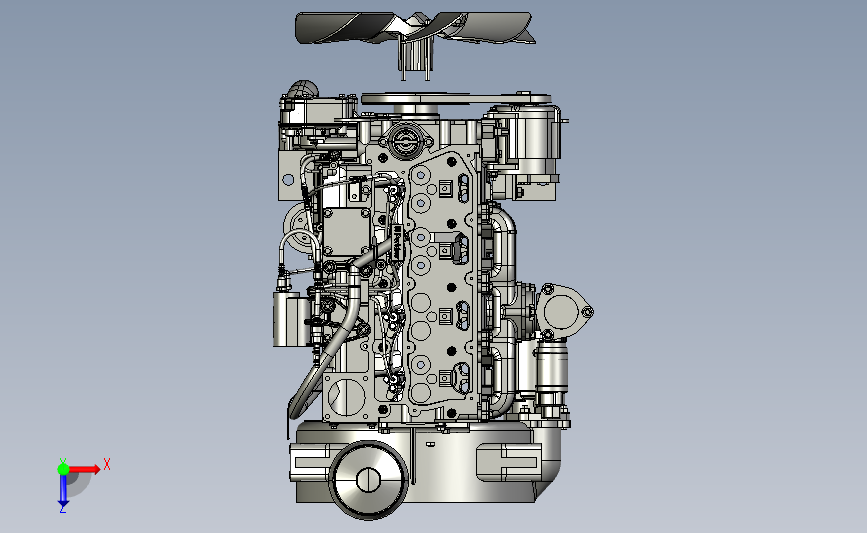Select the cylindrical filter canister on the left side

pos(290,320)
